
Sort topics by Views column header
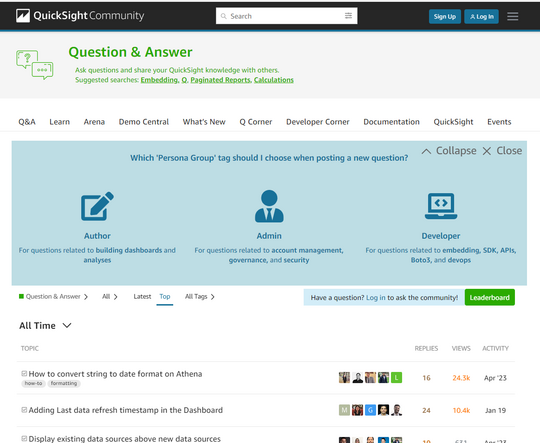(x=461, y=348)
